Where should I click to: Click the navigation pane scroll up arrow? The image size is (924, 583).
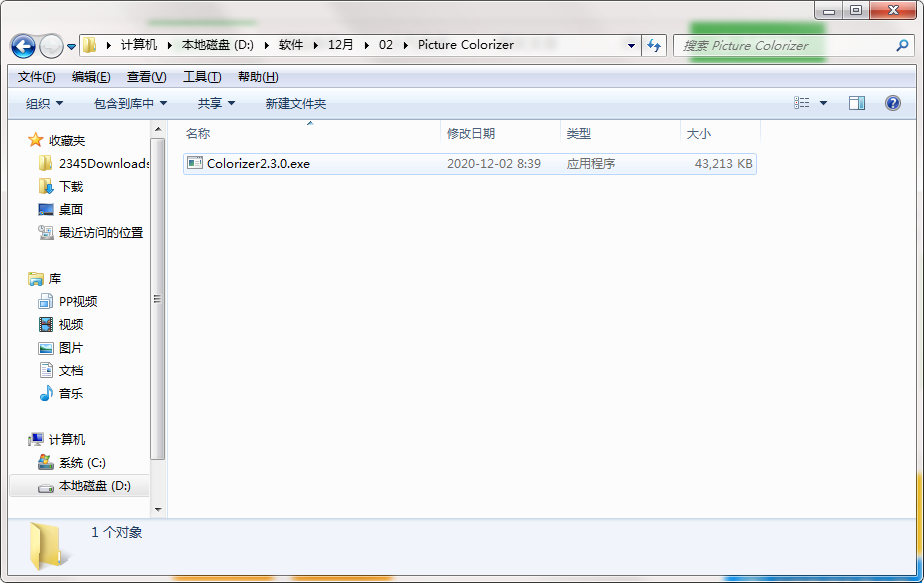coord(158,129)
